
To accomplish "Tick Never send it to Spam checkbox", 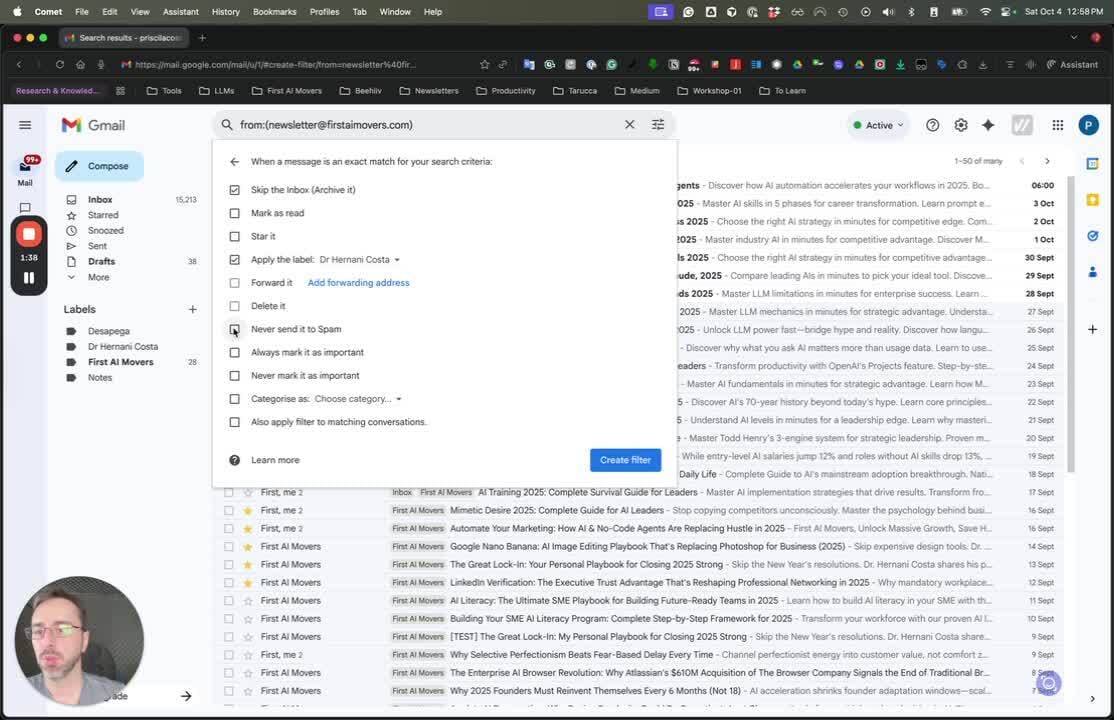I will (235, 329).
